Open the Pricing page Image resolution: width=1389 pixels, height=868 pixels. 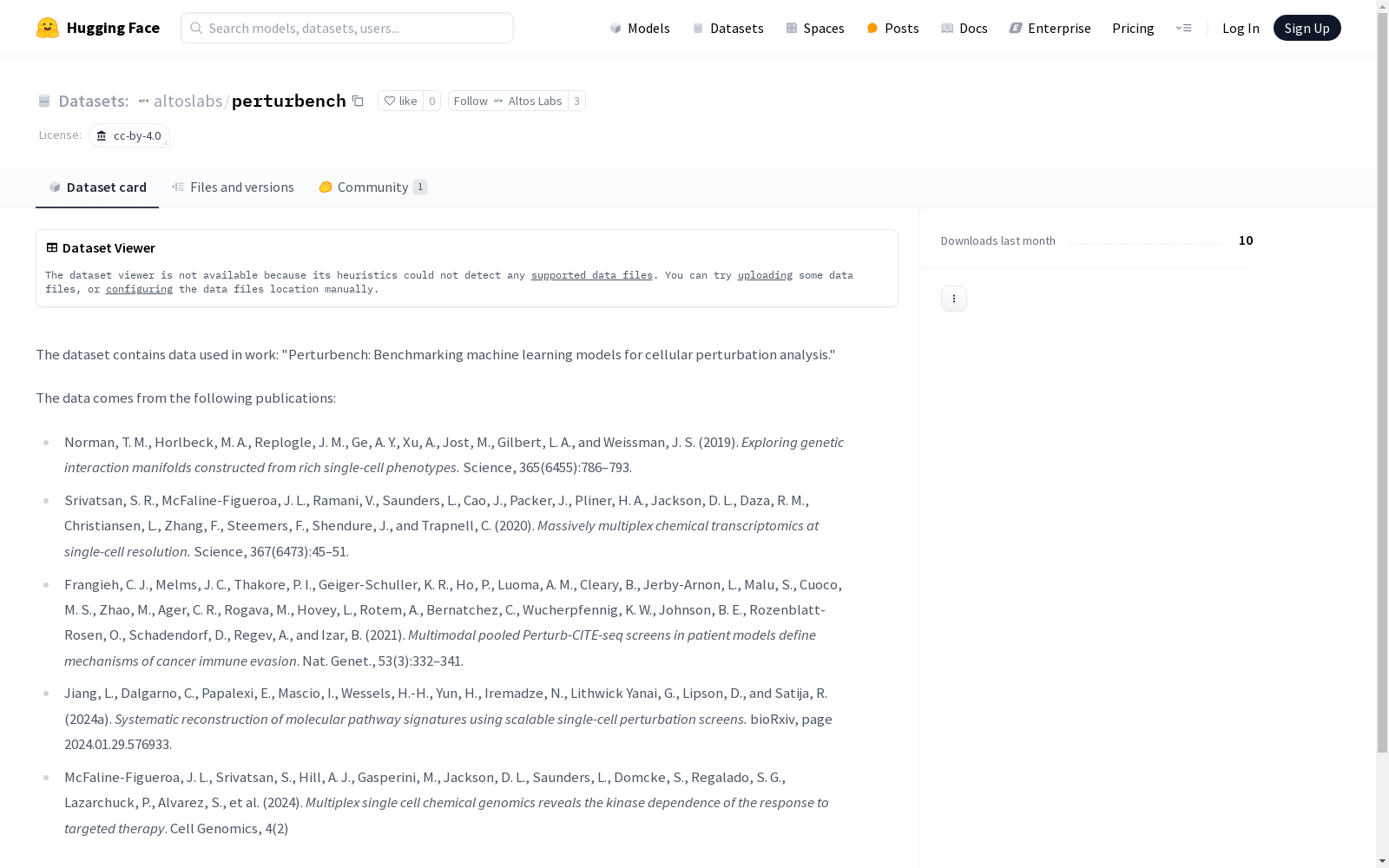1133,28
